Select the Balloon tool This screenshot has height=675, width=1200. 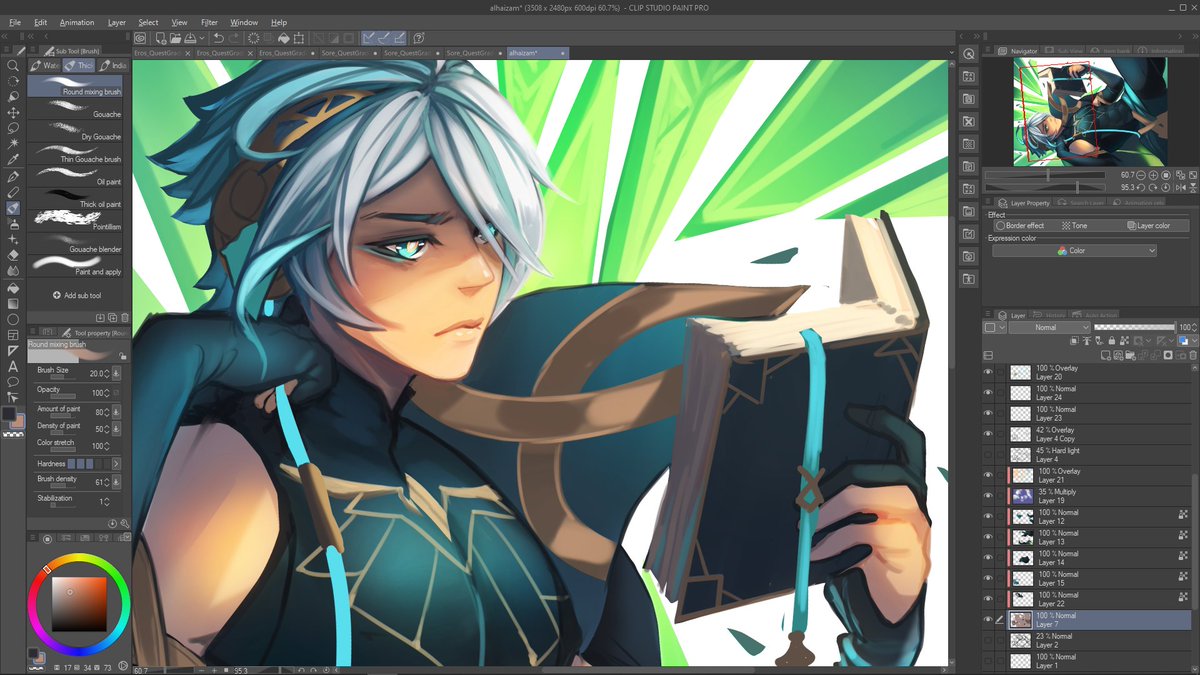pos(13,383)
